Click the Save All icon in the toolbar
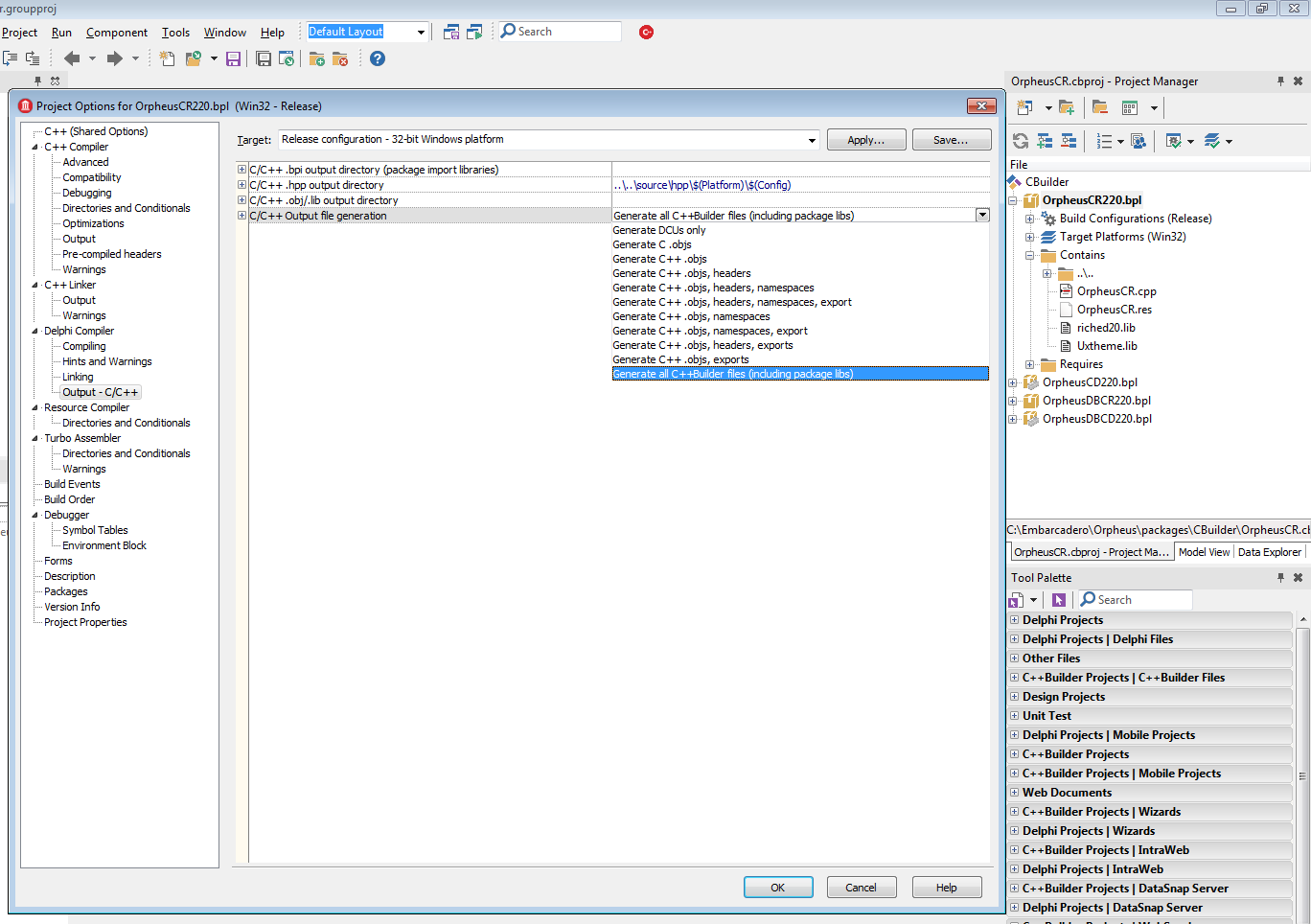The width and height of the screenshot is (1311, 924). [264, 58]
